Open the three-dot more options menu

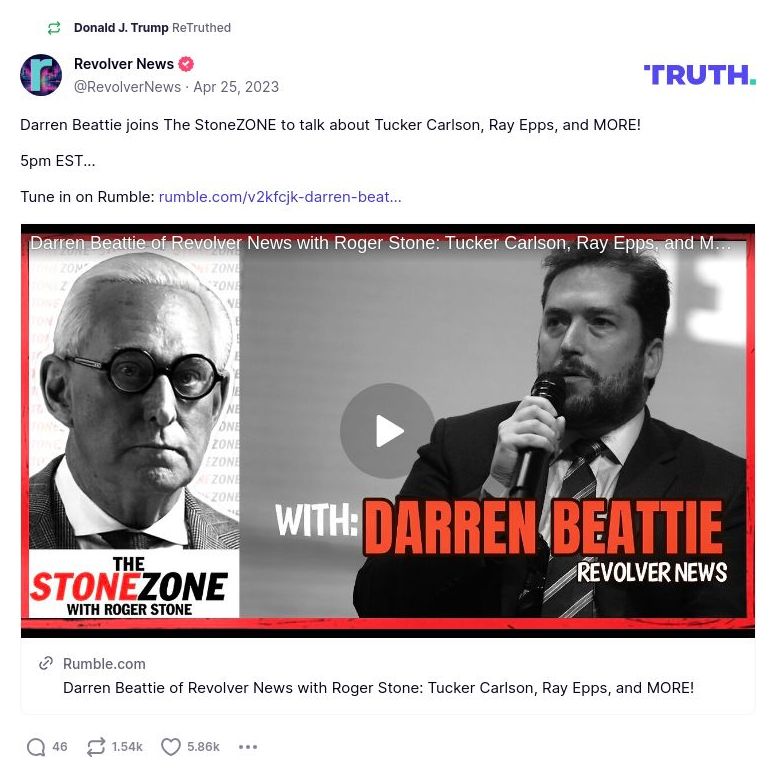coord(248,747)
